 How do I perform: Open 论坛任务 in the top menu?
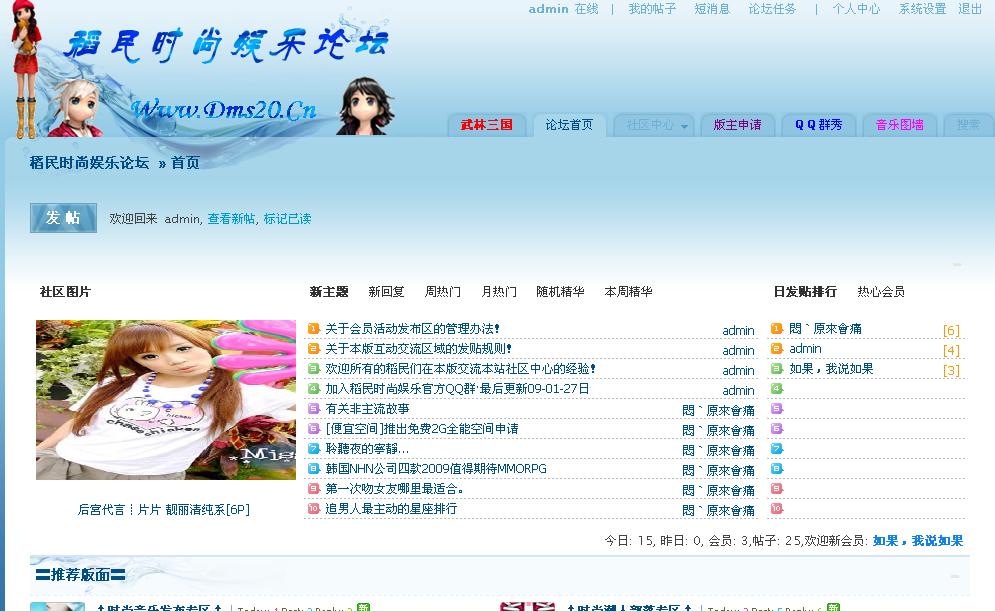coord(772,9)
